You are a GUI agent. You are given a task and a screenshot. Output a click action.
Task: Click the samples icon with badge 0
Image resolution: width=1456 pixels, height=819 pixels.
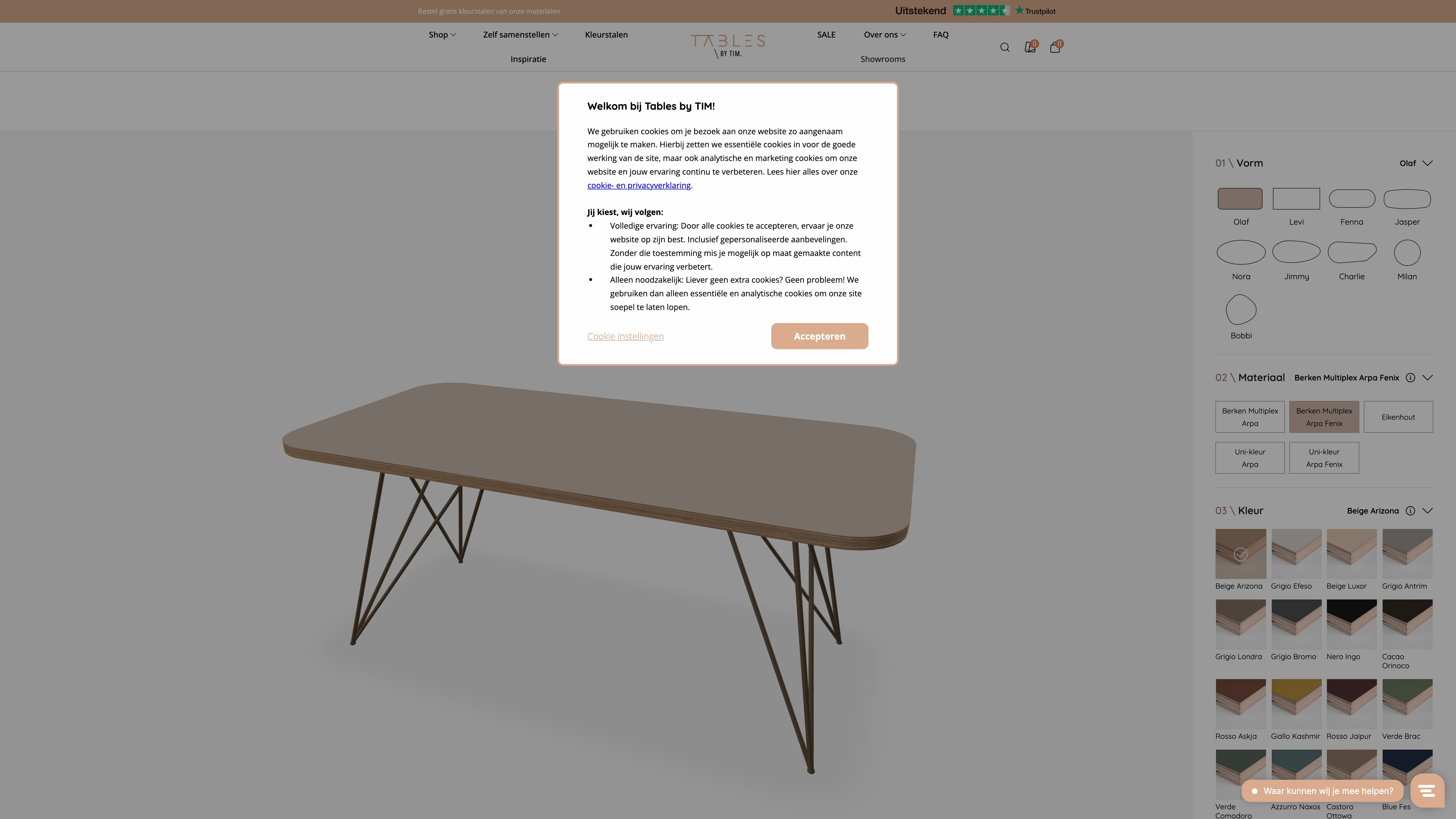pyautogui.click(x=1030, y=47)
